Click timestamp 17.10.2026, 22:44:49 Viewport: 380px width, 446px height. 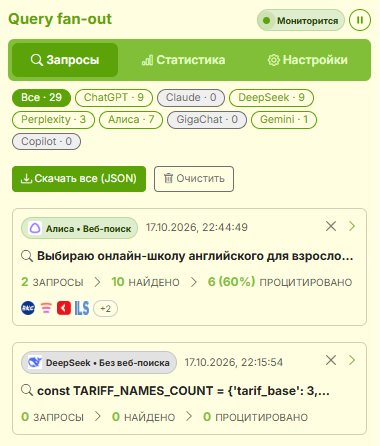click(x=197, y=228)
